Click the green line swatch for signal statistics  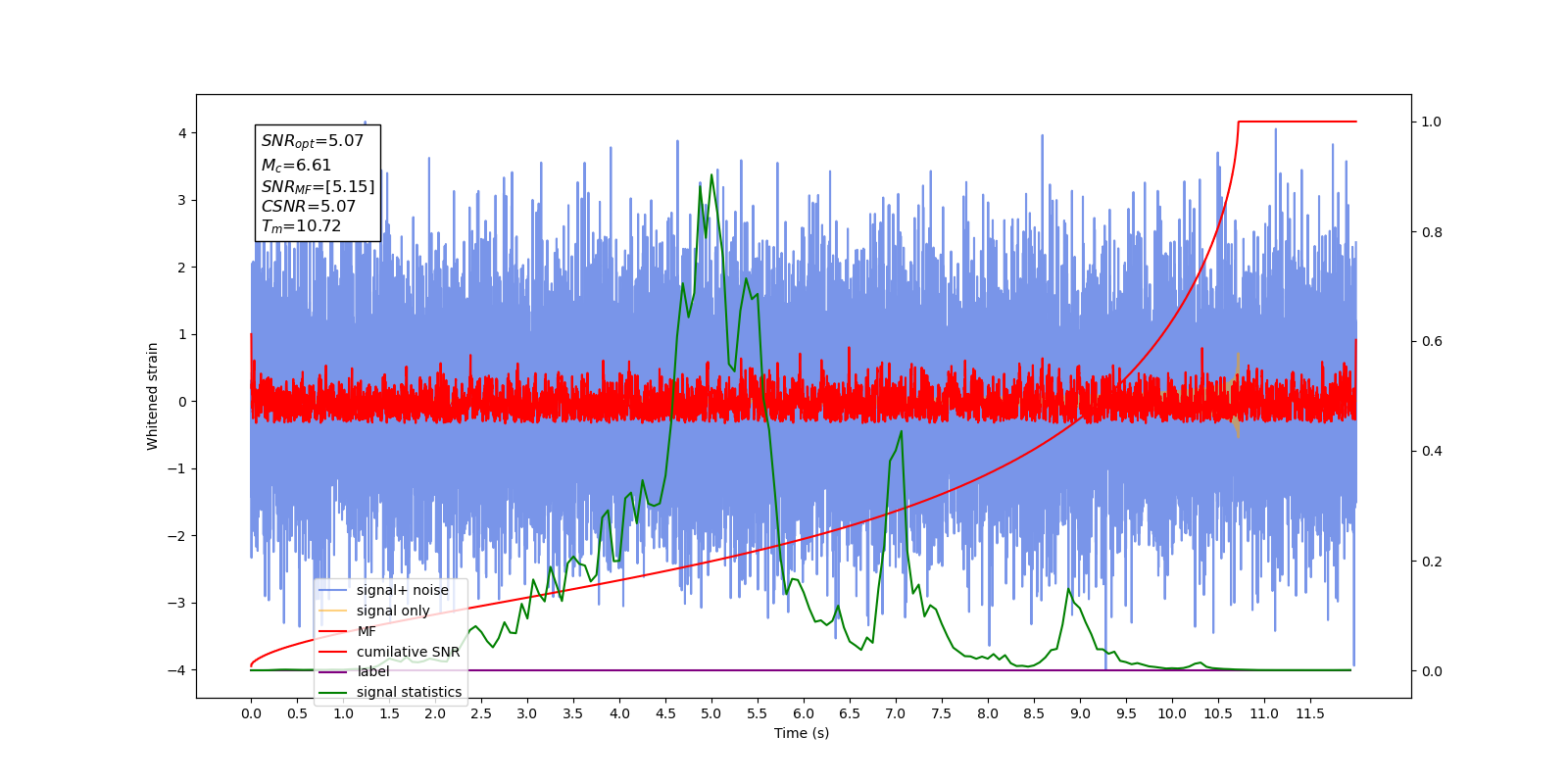[x=333, y=692]
